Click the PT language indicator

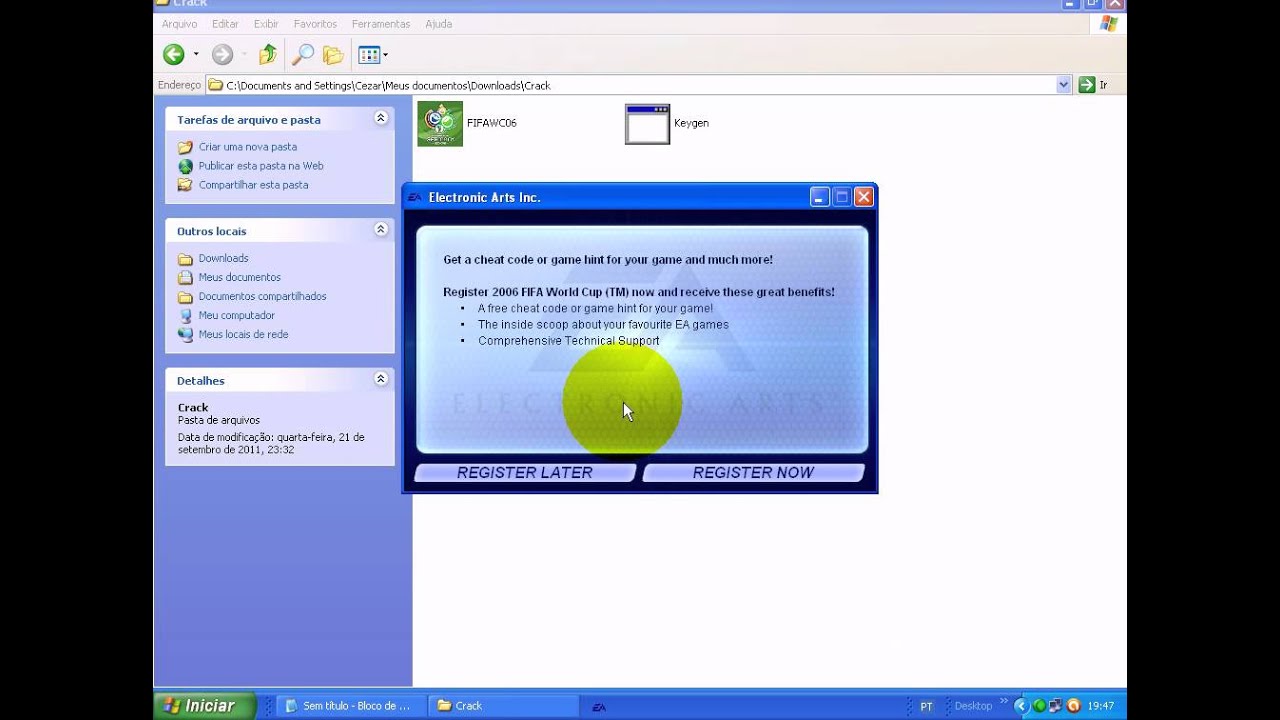pos(926,706)
